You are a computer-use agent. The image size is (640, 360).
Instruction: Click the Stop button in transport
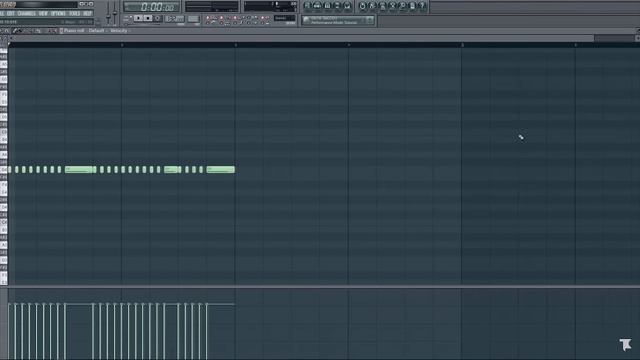click(148, 18)
